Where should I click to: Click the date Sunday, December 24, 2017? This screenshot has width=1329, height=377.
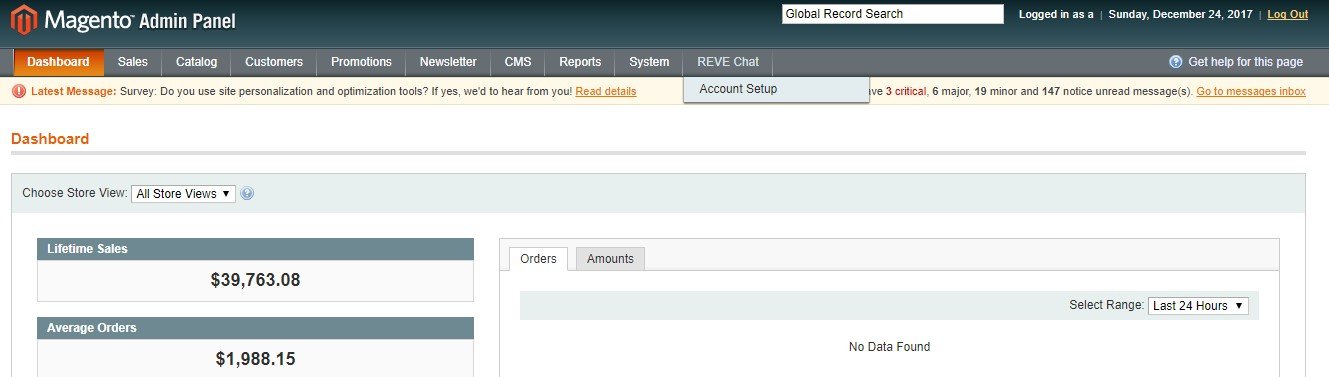[1180, 14]
